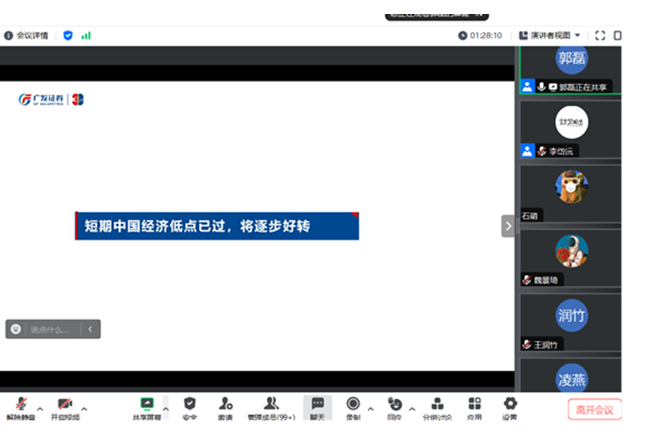Expand audio options arrow beside mute
This screenshot has width=647, height=437.
[x=40, y=408]
